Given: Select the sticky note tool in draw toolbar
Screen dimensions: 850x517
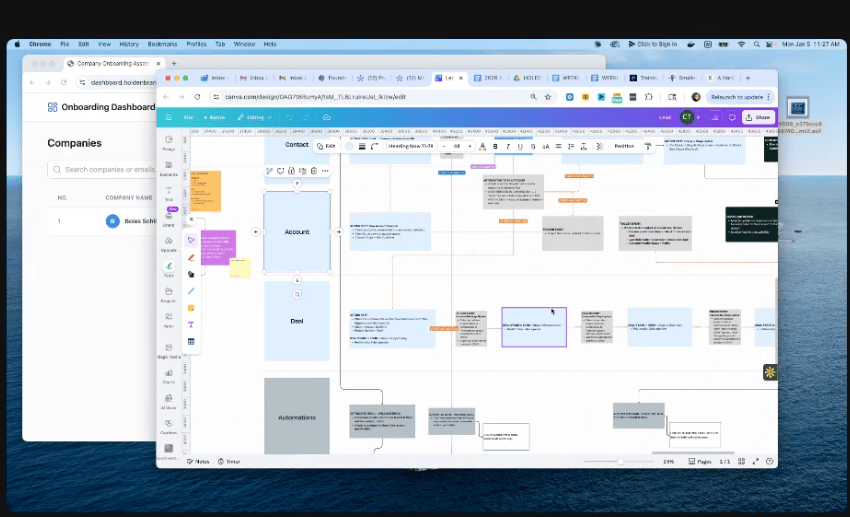Looking at the screenshot, I should coord(191,308).
